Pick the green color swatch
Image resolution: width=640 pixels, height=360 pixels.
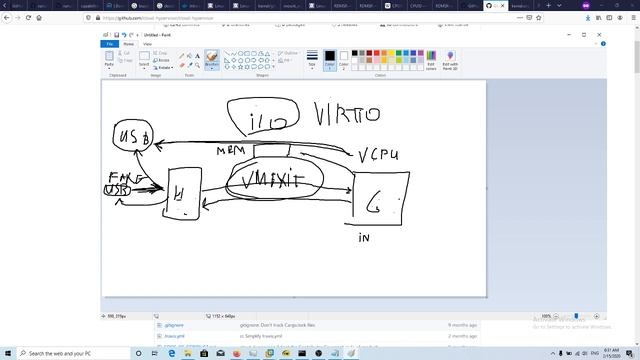pyautogui.click(x=398, y=53)
